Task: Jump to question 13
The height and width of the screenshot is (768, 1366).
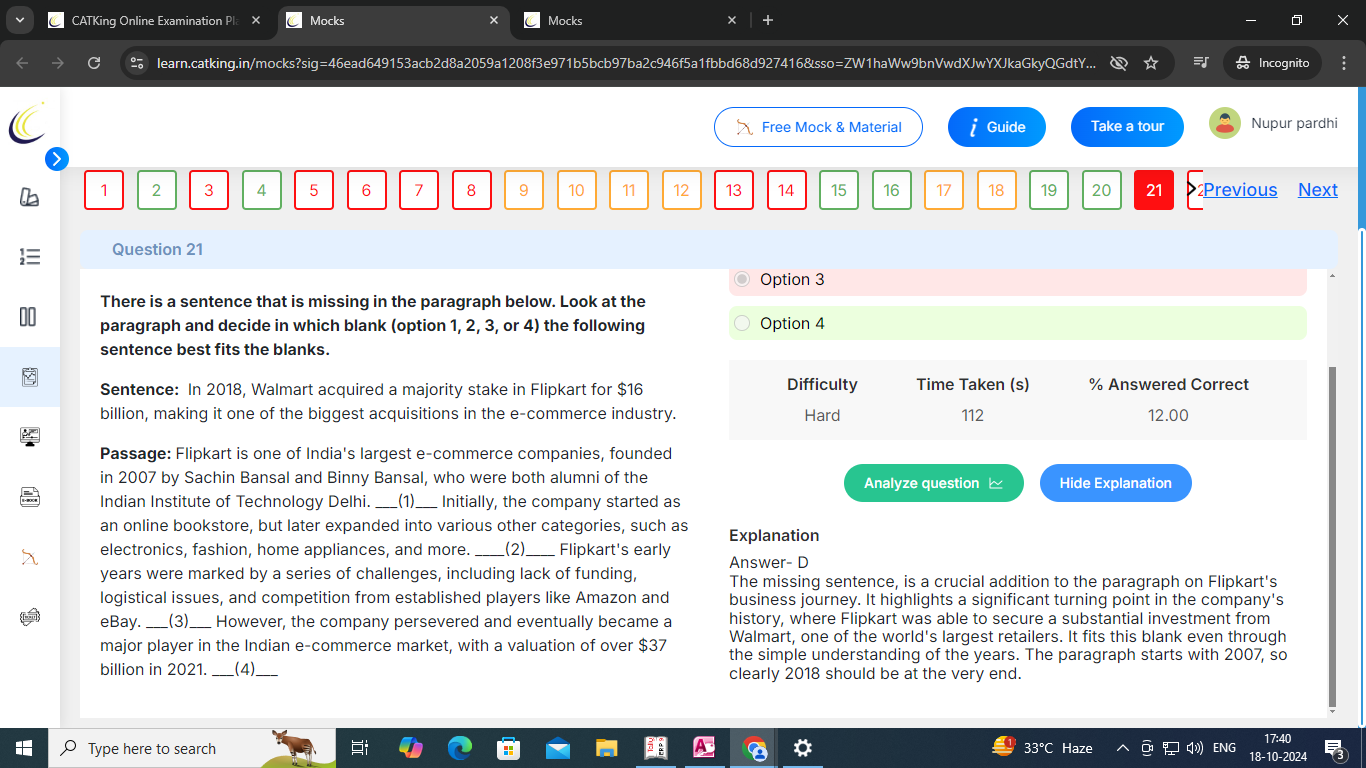Action: point(734,190)
